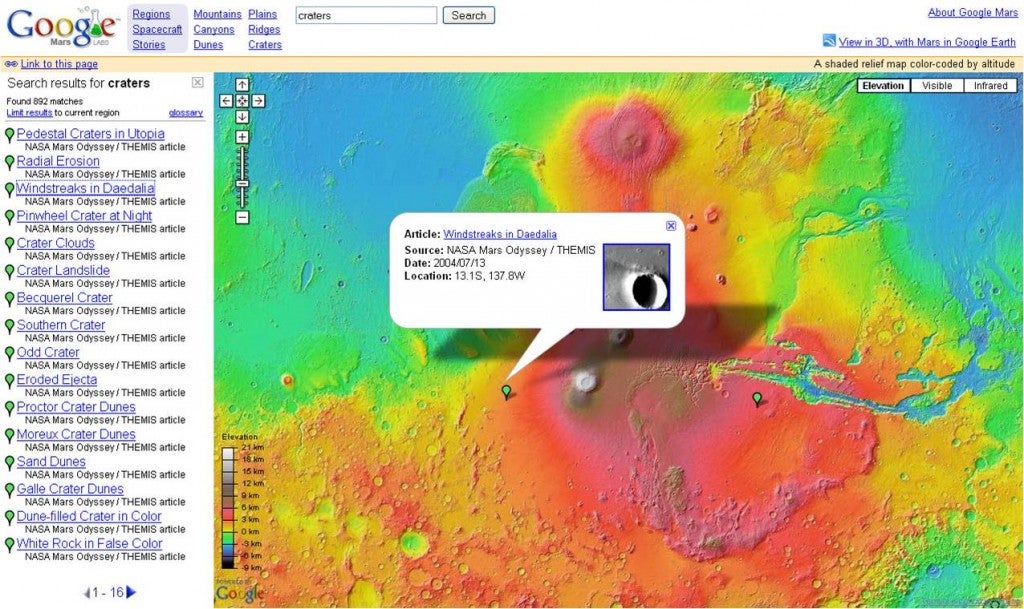Viewport: 1024px width, 609px height.
Task: Open the glossary link
Action: tap(185, 112)
